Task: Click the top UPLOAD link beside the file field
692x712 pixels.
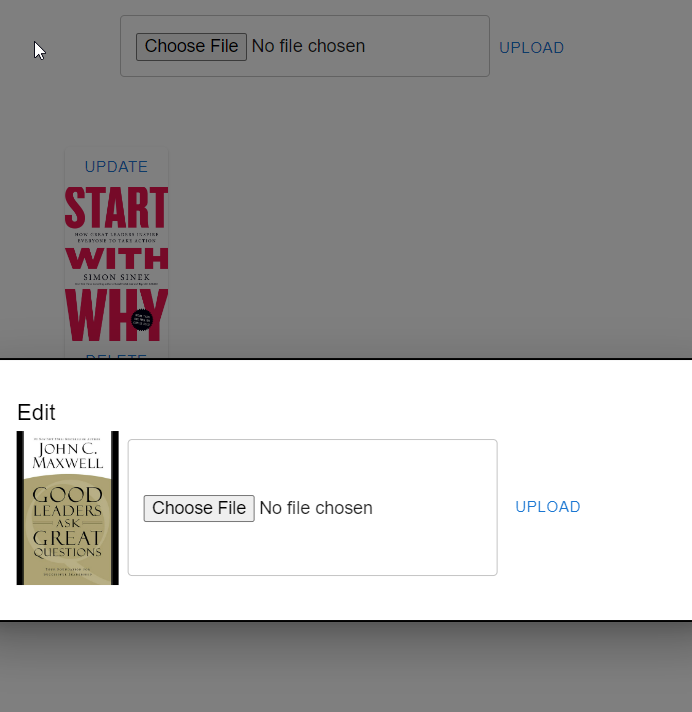Action: [x=531, y=48]
